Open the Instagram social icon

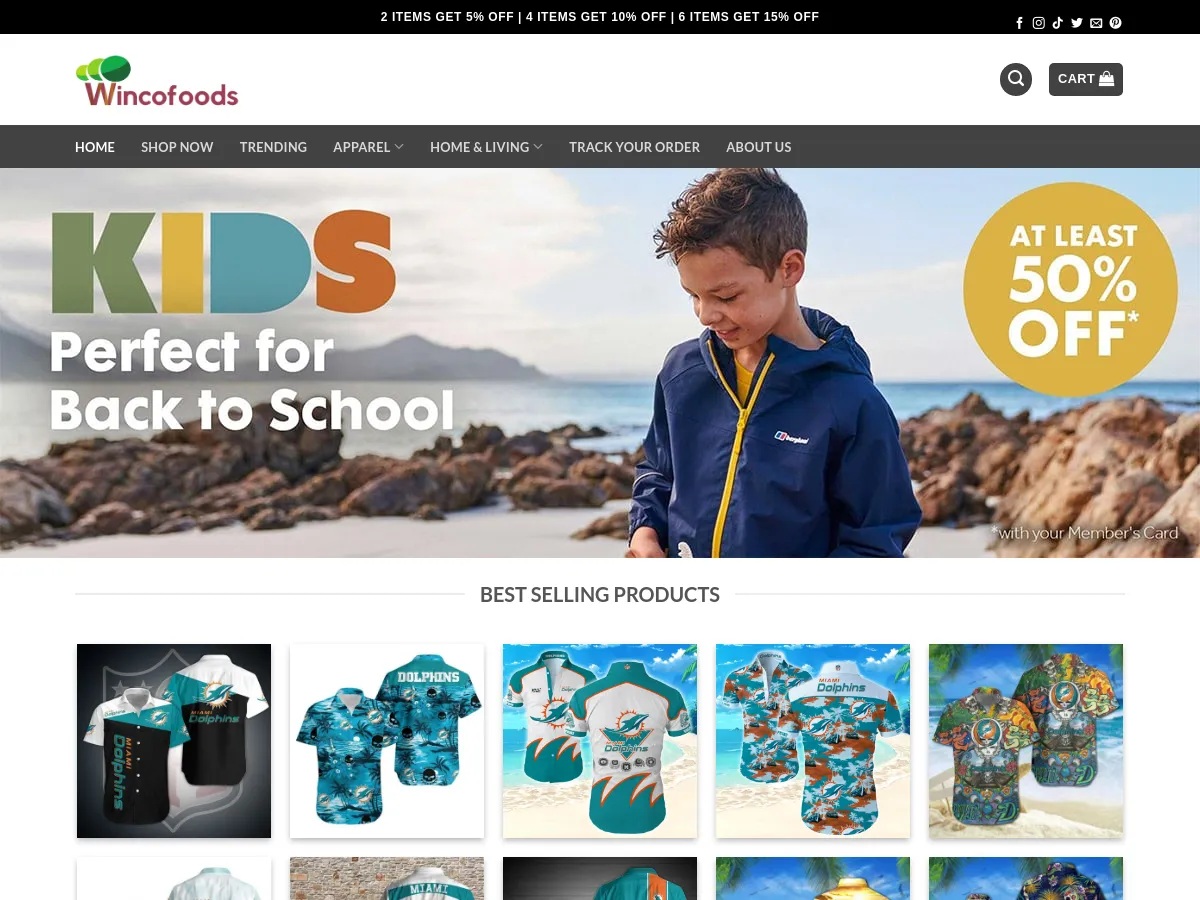coord(1039,23)
